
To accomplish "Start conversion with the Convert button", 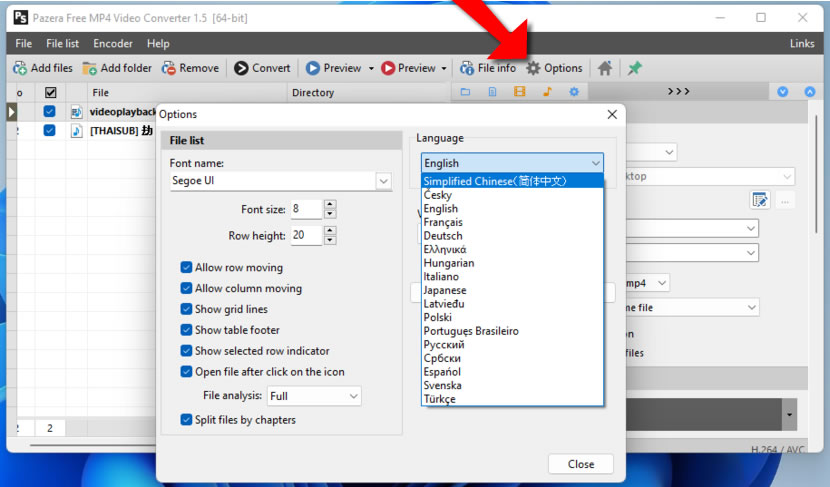I will click(263, 68).
